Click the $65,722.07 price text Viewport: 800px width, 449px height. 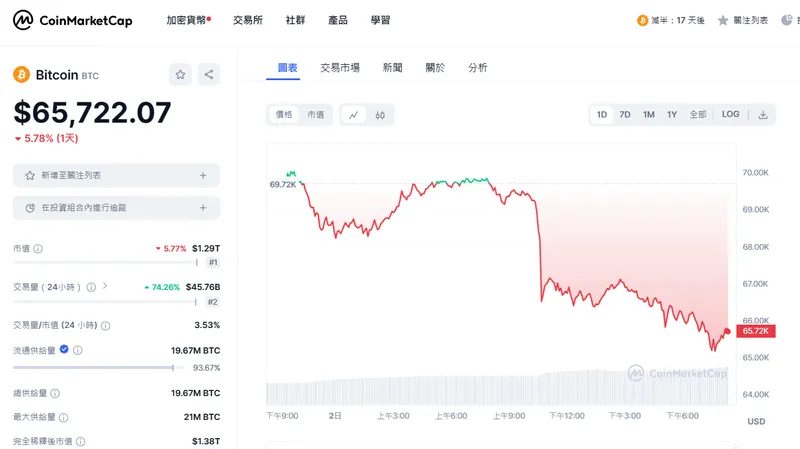click(92, 113)
